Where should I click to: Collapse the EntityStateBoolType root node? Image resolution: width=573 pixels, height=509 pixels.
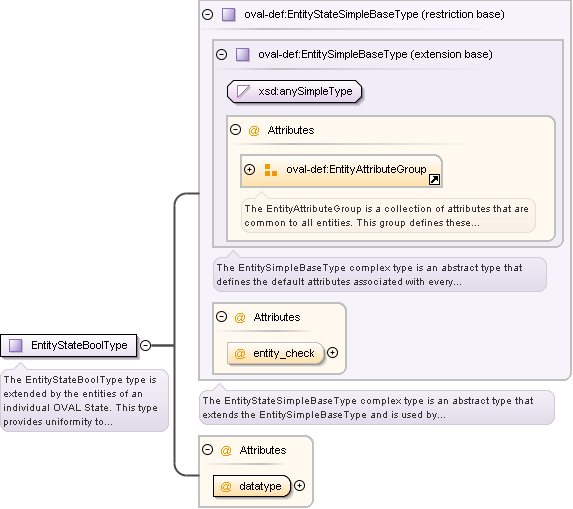coord(146,345)
